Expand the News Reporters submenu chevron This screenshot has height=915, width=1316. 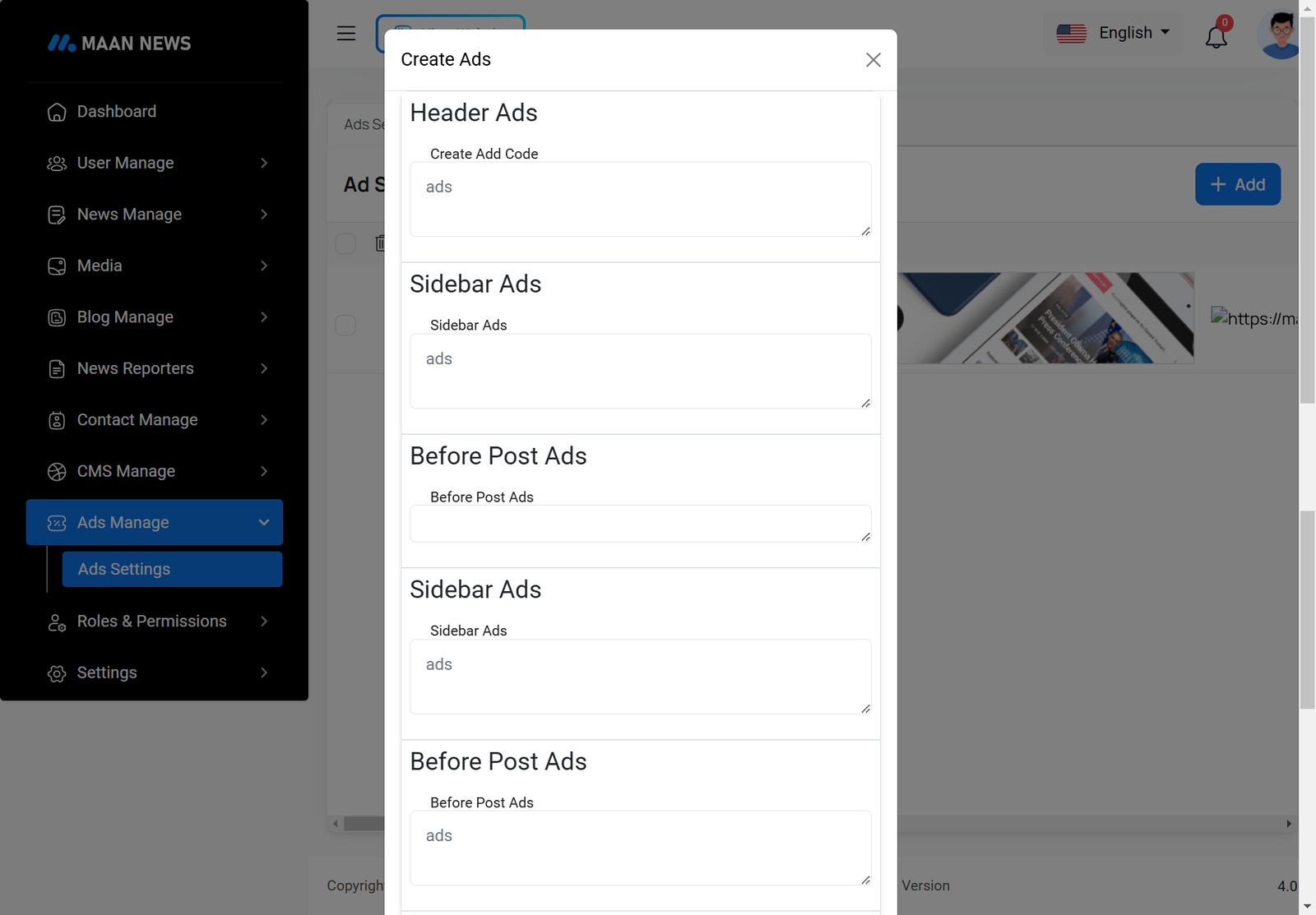[264, 369]
